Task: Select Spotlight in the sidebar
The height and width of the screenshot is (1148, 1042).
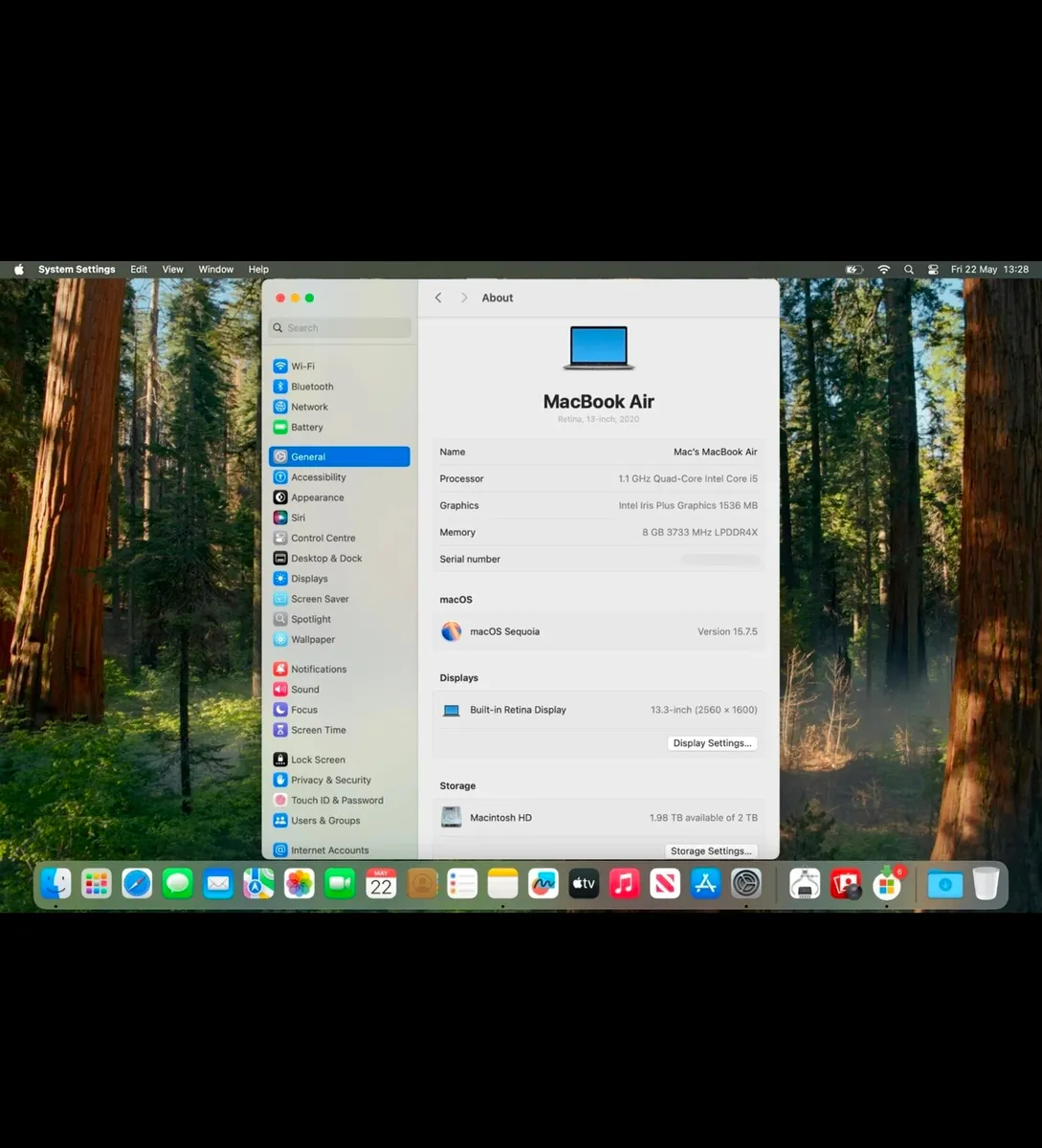Action: pyautogui.click(x=340, y=620)
